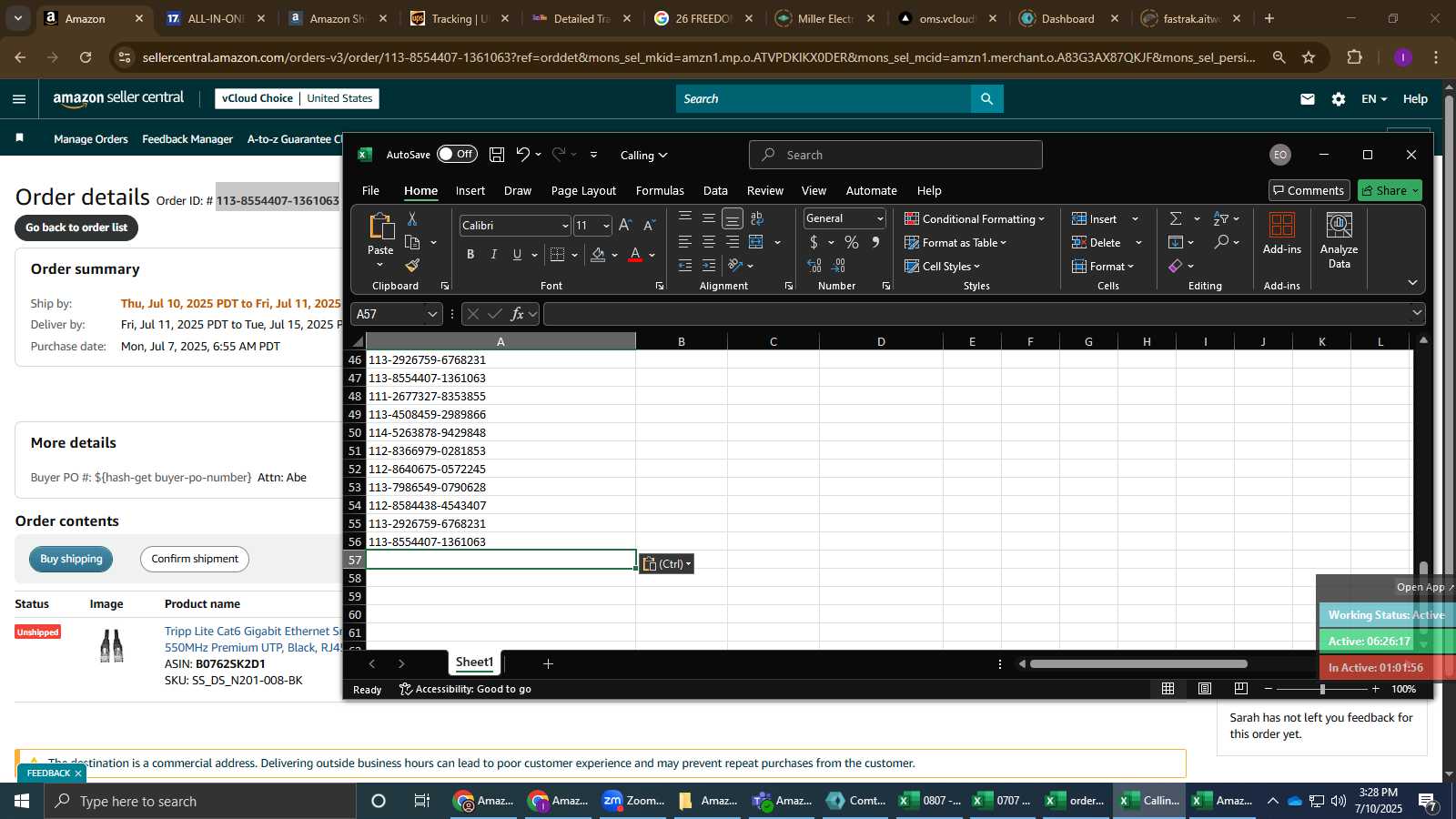Image resolution: width=1456 pixels, height=819 pixels.
Task: Open the File menu in Excel
Action: coord(370,190)
